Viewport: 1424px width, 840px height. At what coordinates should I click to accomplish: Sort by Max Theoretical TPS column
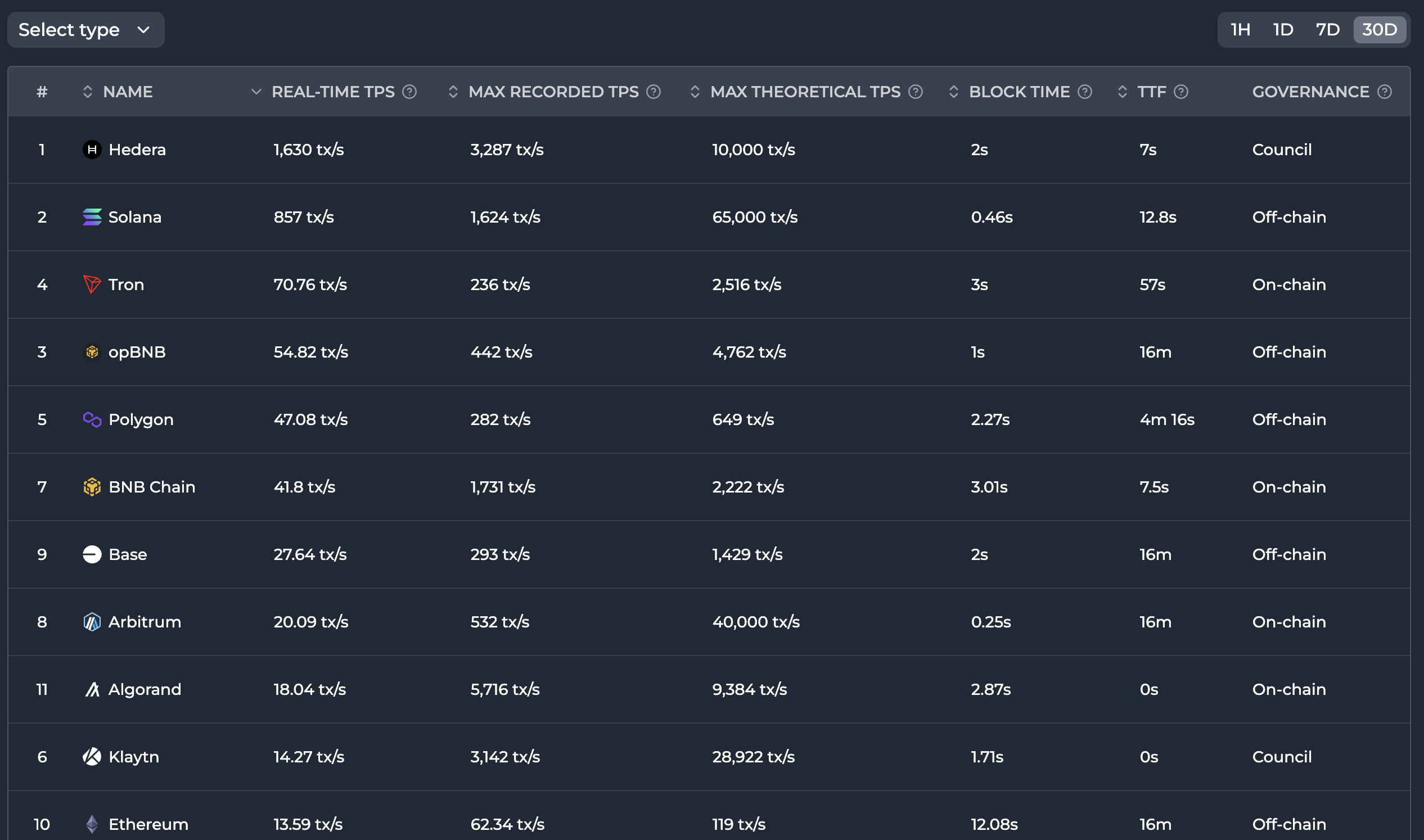point(695,92)
